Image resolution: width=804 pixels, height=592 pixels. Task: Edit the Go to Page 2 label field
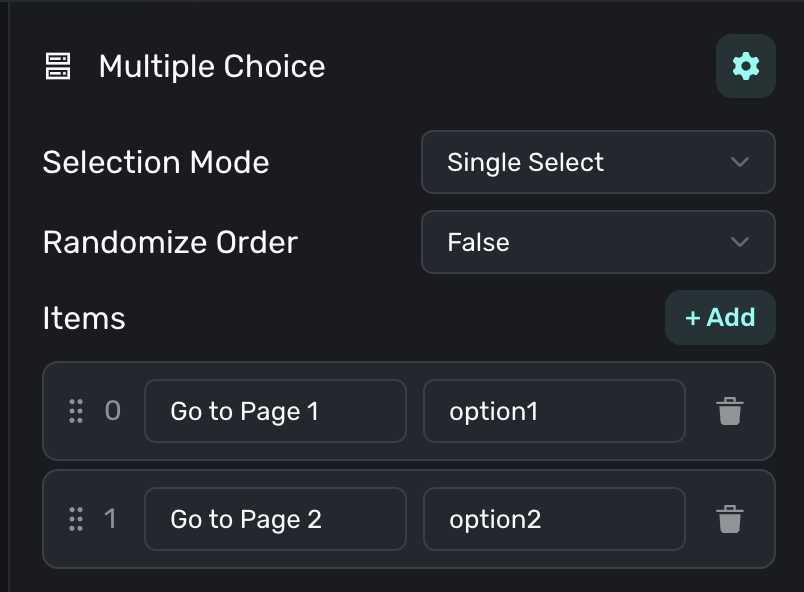275,519
